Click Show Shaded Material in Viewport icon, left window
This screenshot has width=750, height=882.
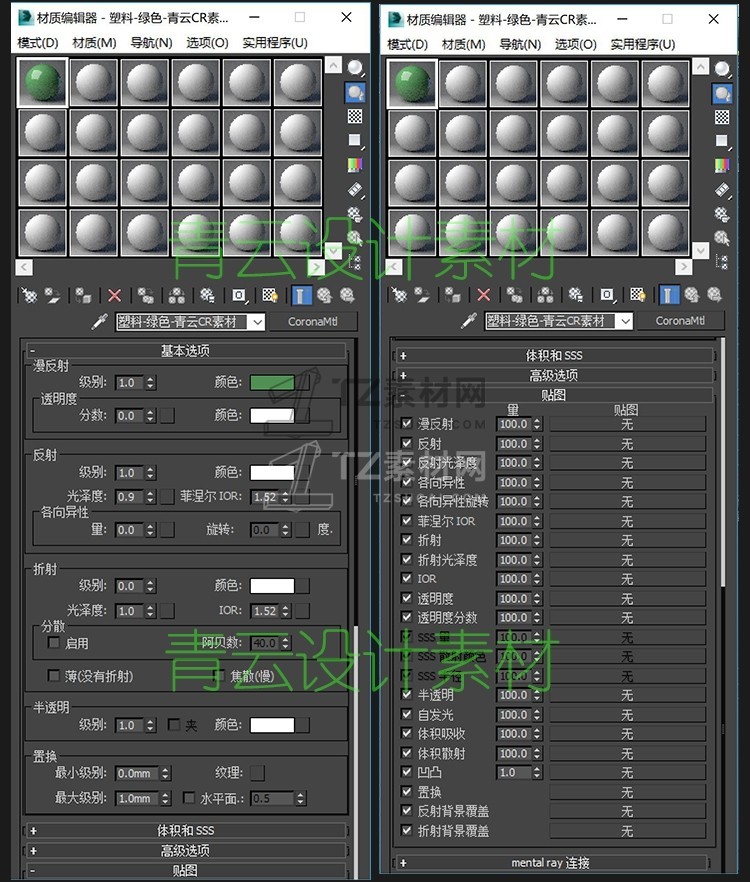[270, 295]
